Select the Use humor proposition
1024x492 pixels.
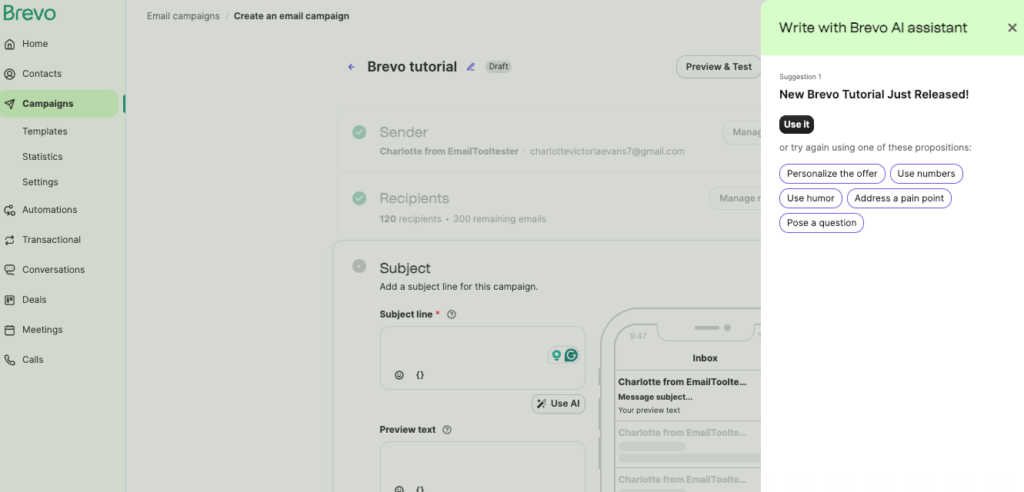point(810,198)
